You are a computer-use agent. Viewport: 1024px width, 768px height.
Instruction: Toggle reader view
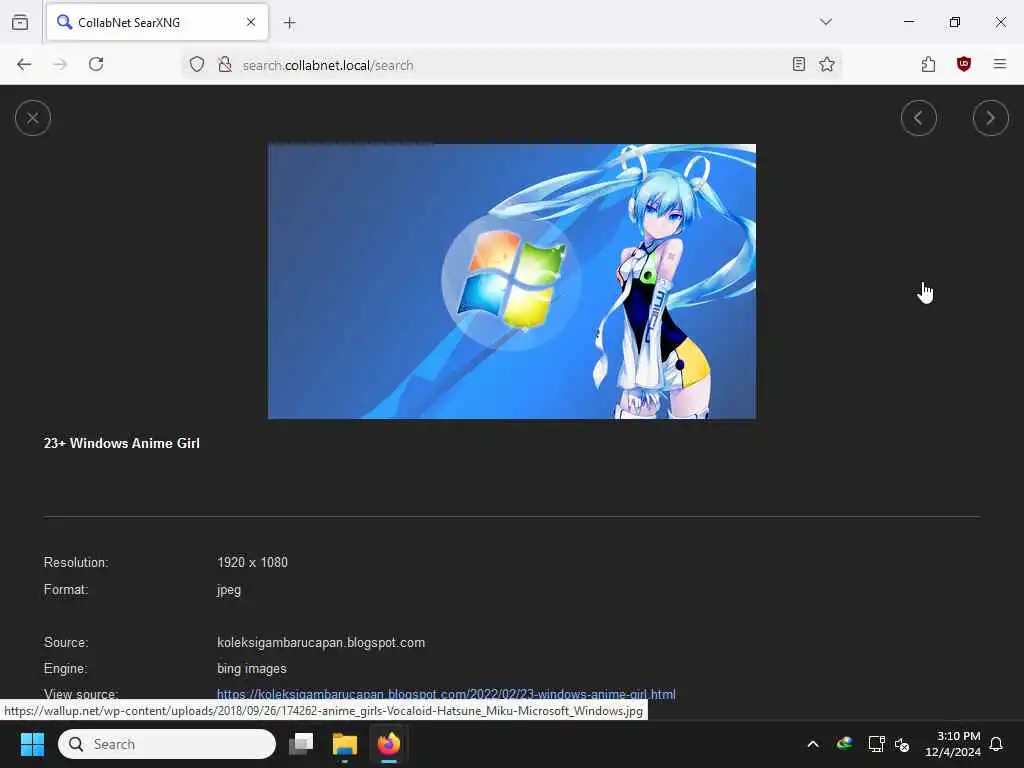pos(798,64)
